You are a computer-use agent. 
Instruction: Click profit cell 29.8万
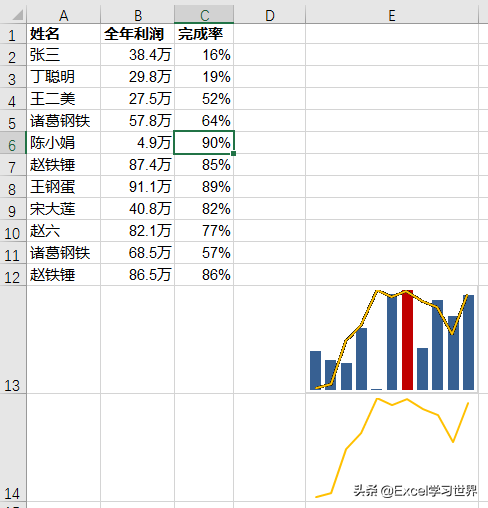137,77
